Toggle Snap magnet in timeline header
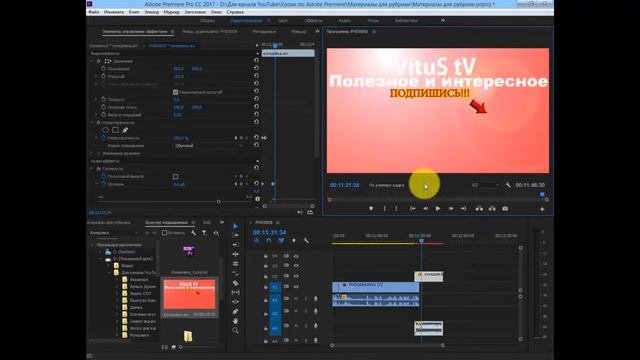 coord(269,241)
